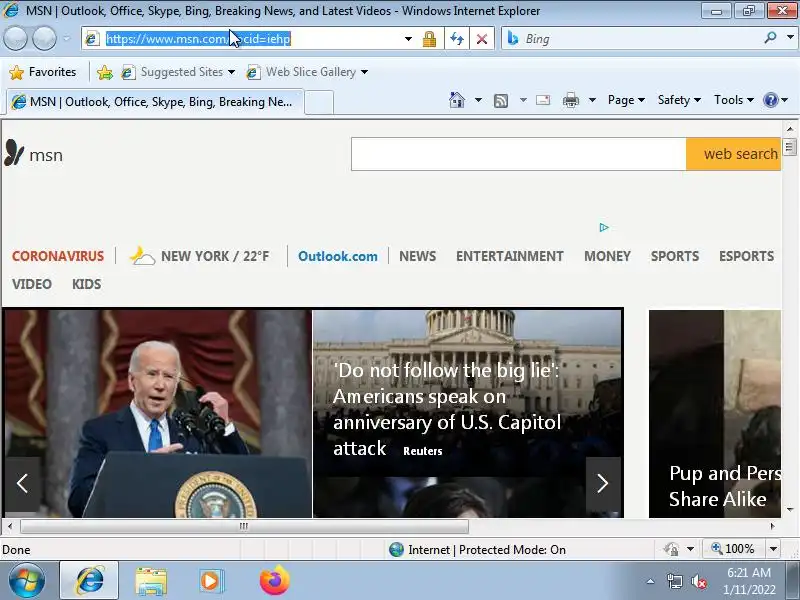800x600 pixels.
Task: Open the Windows Start menu
Action: (x=26, y=581)
